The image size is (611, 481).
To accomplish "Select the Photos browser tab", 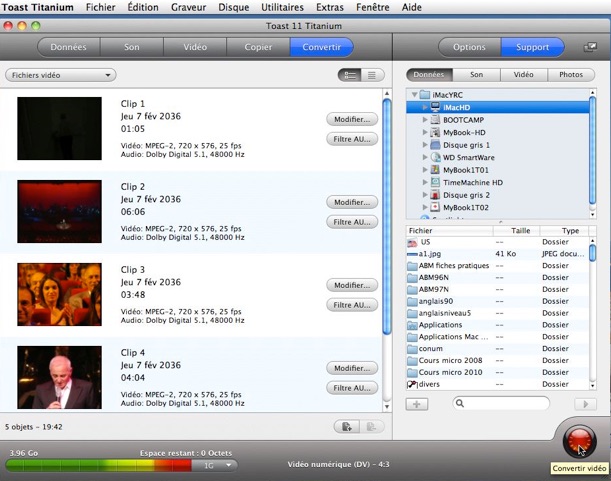I will point(571,74).
